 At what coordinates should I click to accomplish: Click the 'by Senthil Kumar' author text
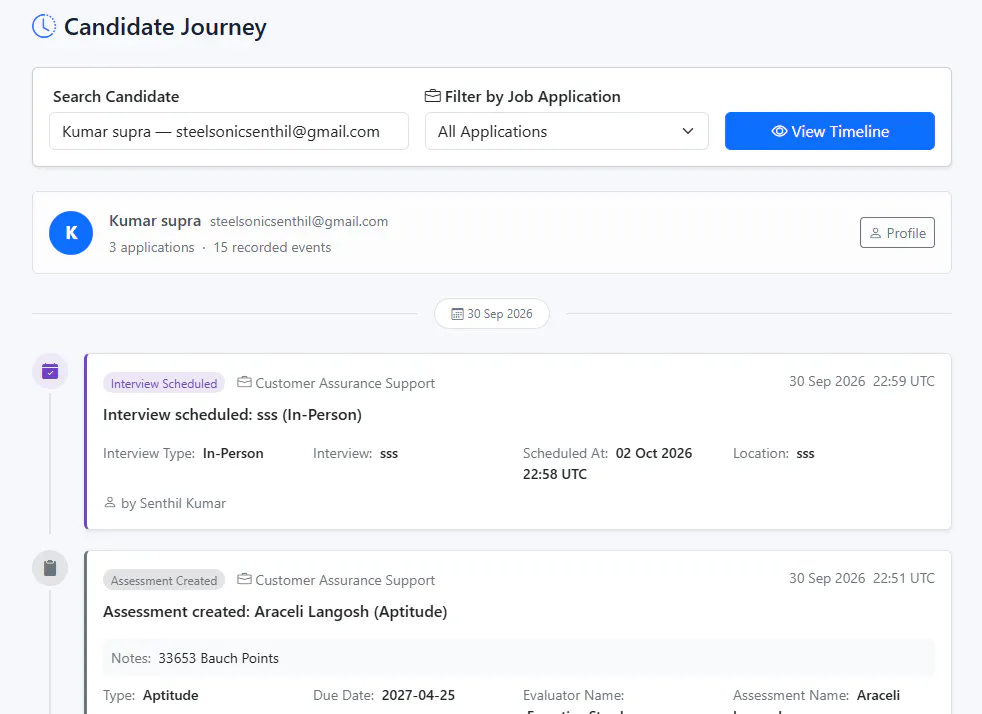point(173,504)
